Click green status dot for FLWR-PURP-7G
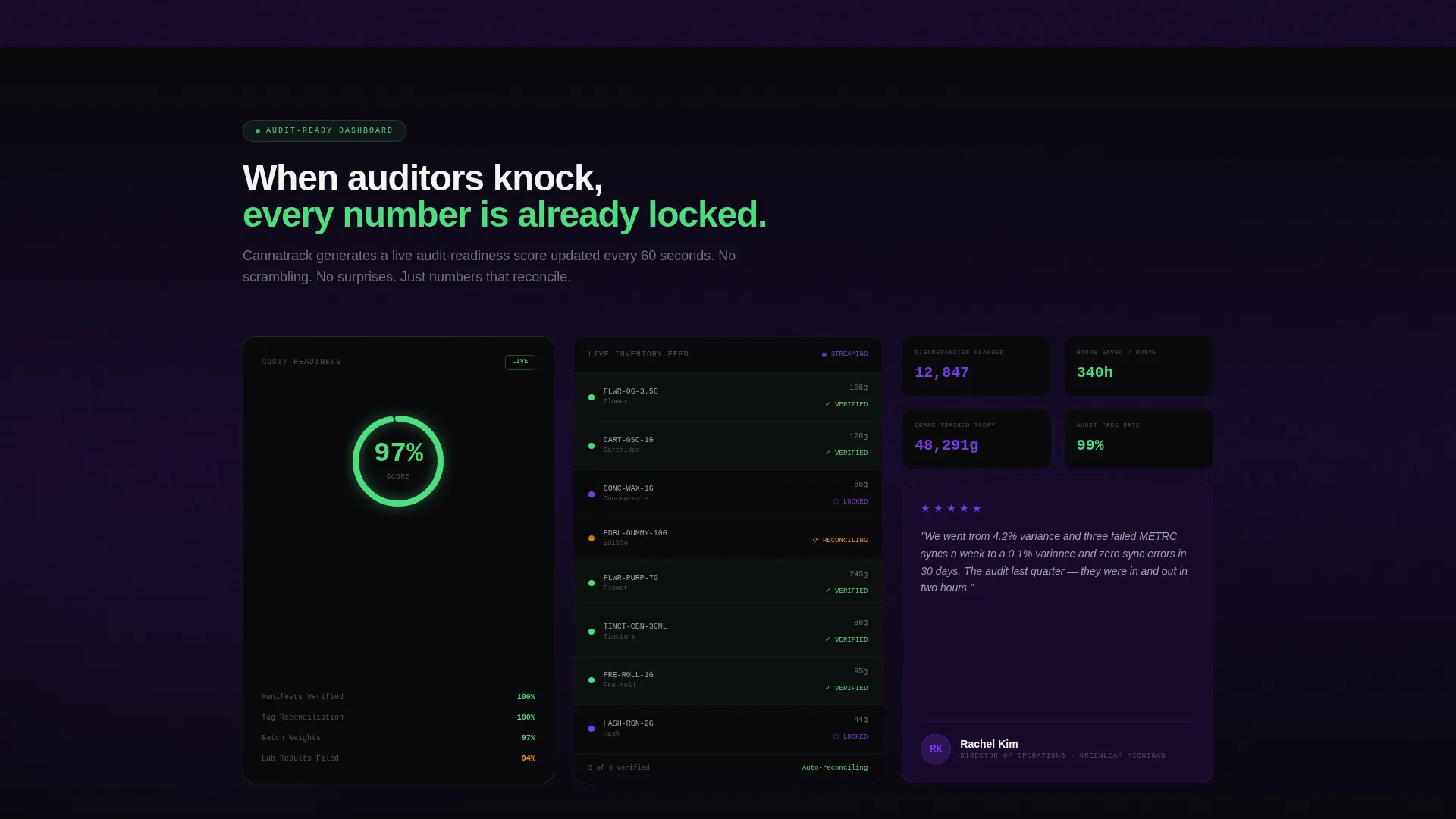This screenshot has height=819, width=1456. pos(591,583)
